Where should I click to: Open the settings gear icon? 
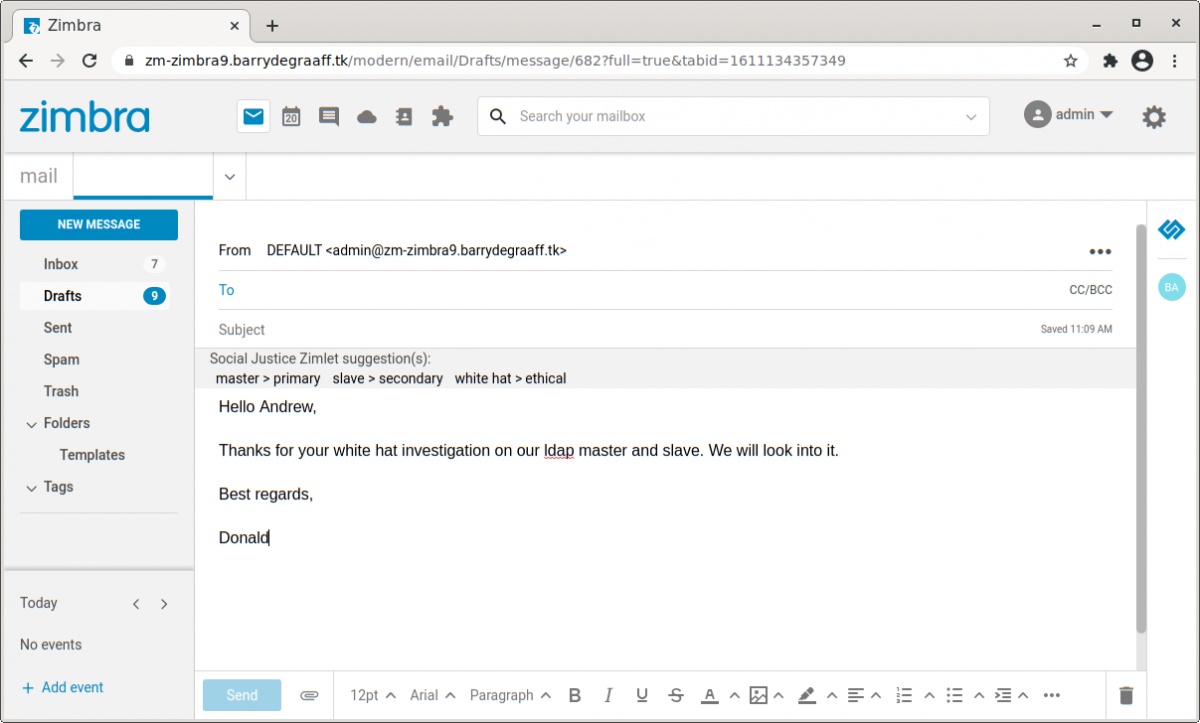tap(1154, 117)
